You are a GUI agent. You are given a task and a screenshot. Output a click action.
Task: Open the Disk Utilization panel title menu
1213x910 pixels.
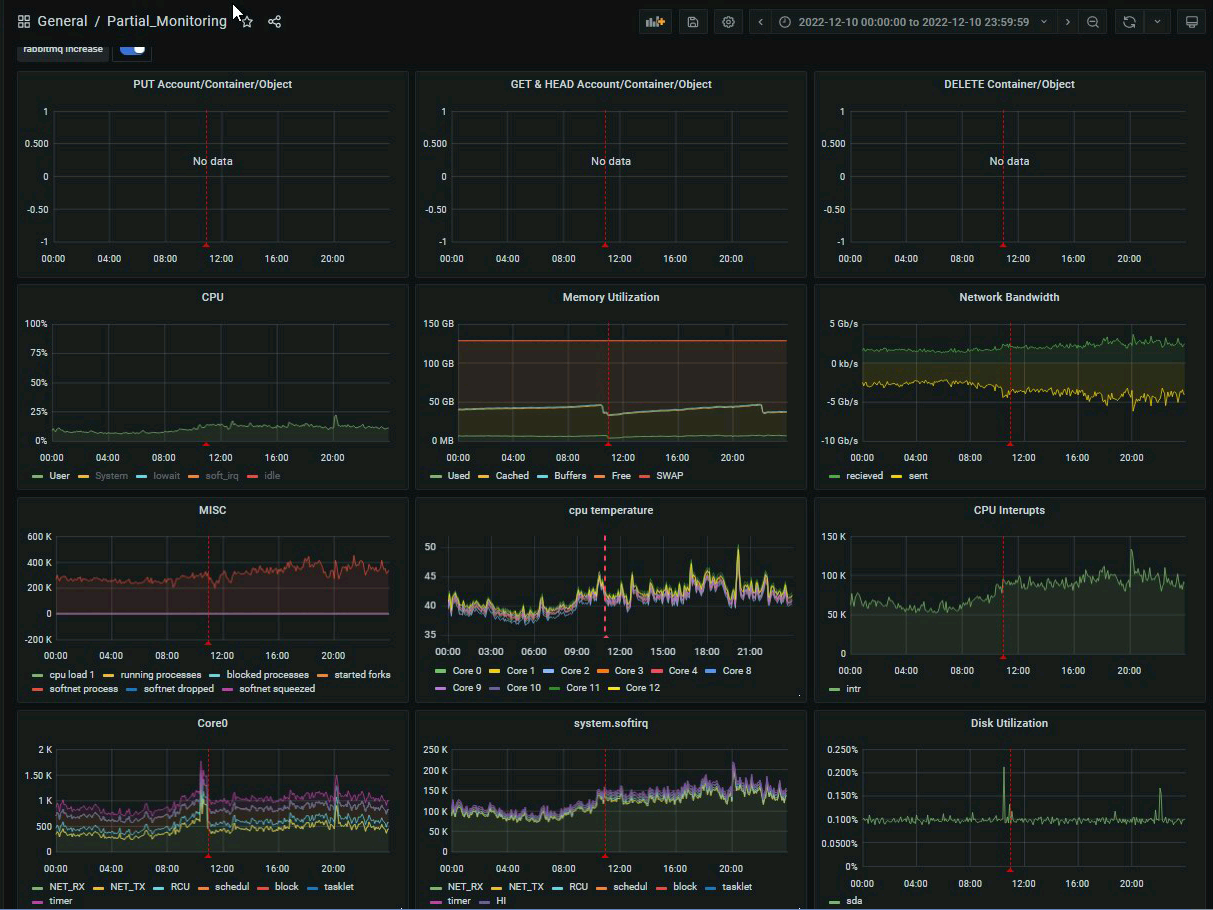coord(1008,723)
